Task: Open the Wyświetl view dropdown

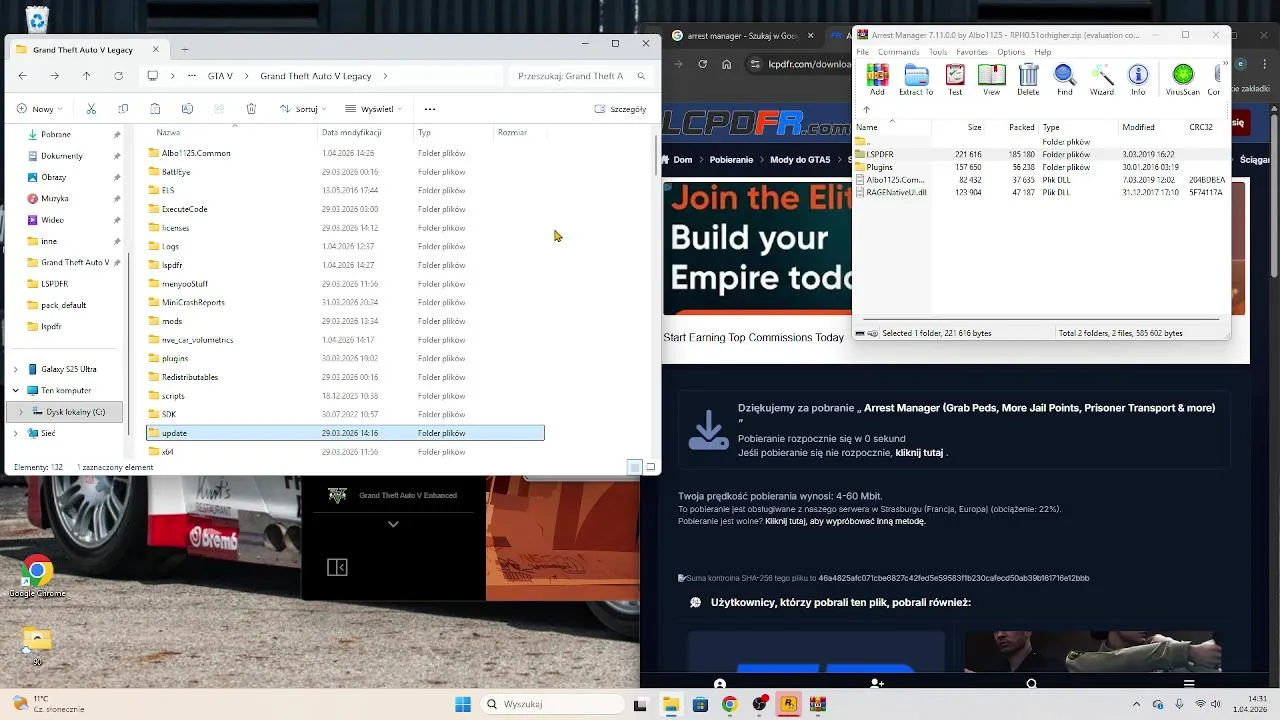Action: click(x=374, y=109)
